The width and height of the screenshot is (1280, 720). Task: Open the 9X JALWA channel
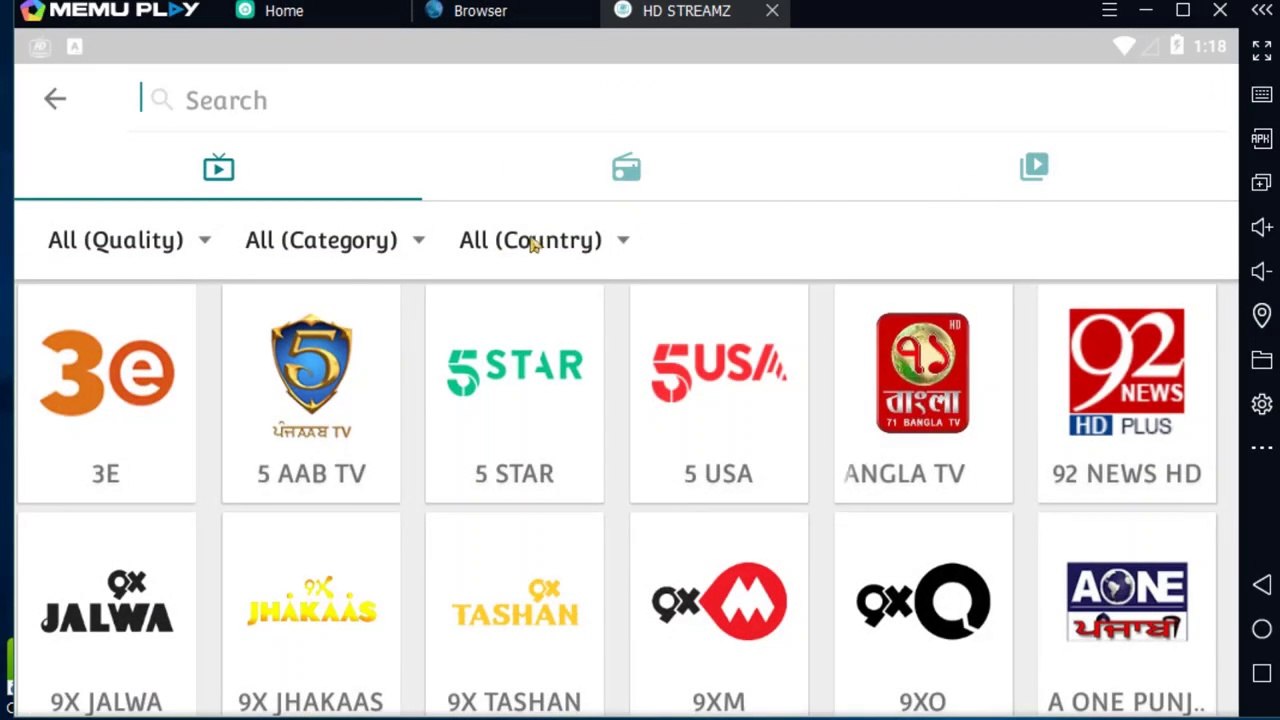tap(106, 616)
